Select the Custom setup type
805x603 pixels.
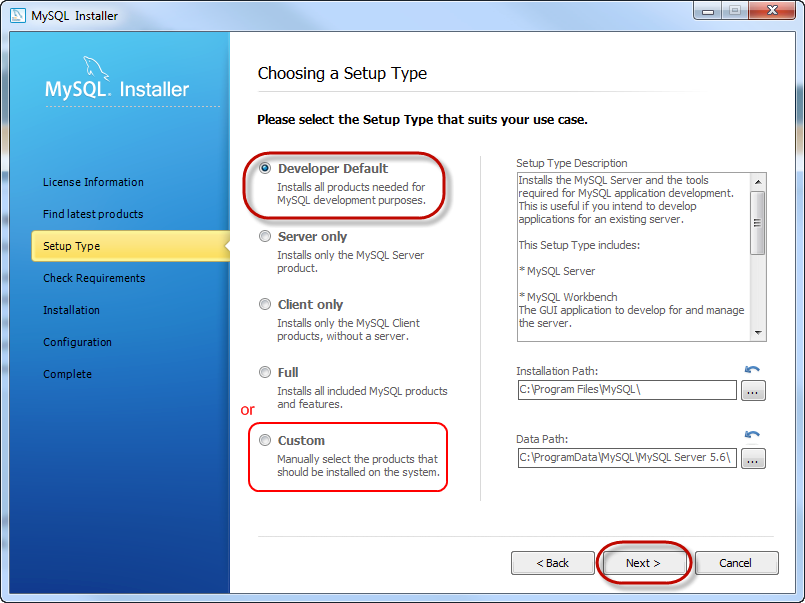[265, 441]
